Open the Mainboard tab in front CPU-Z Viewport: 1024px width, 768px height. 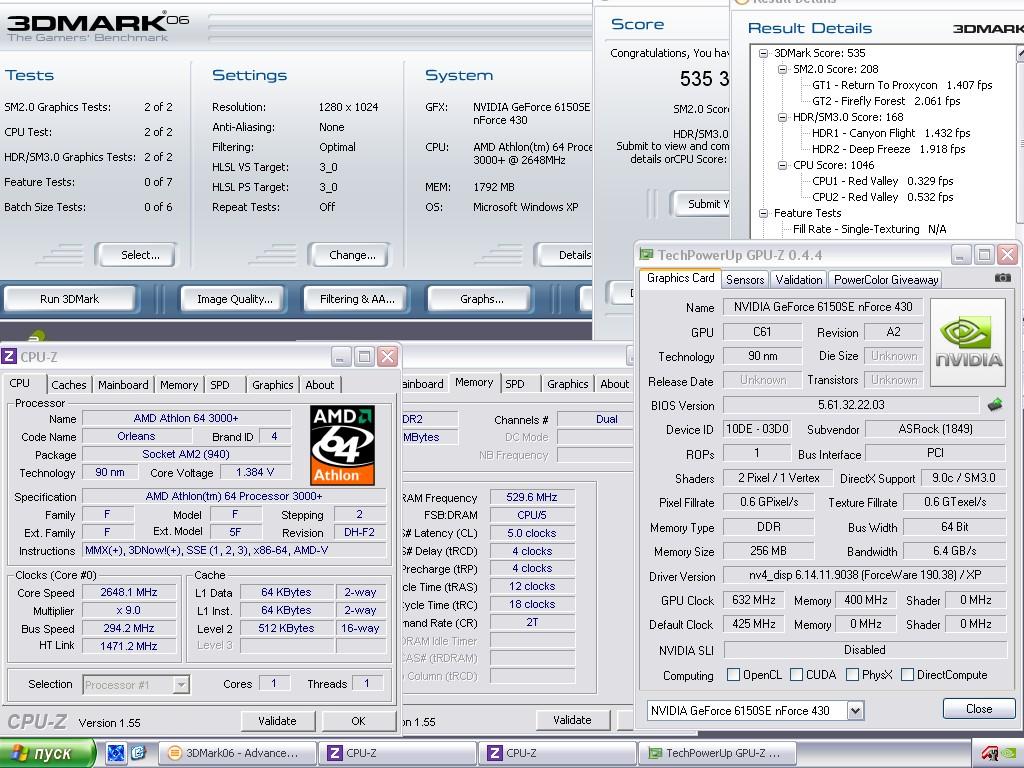click(x=123, y=385)
